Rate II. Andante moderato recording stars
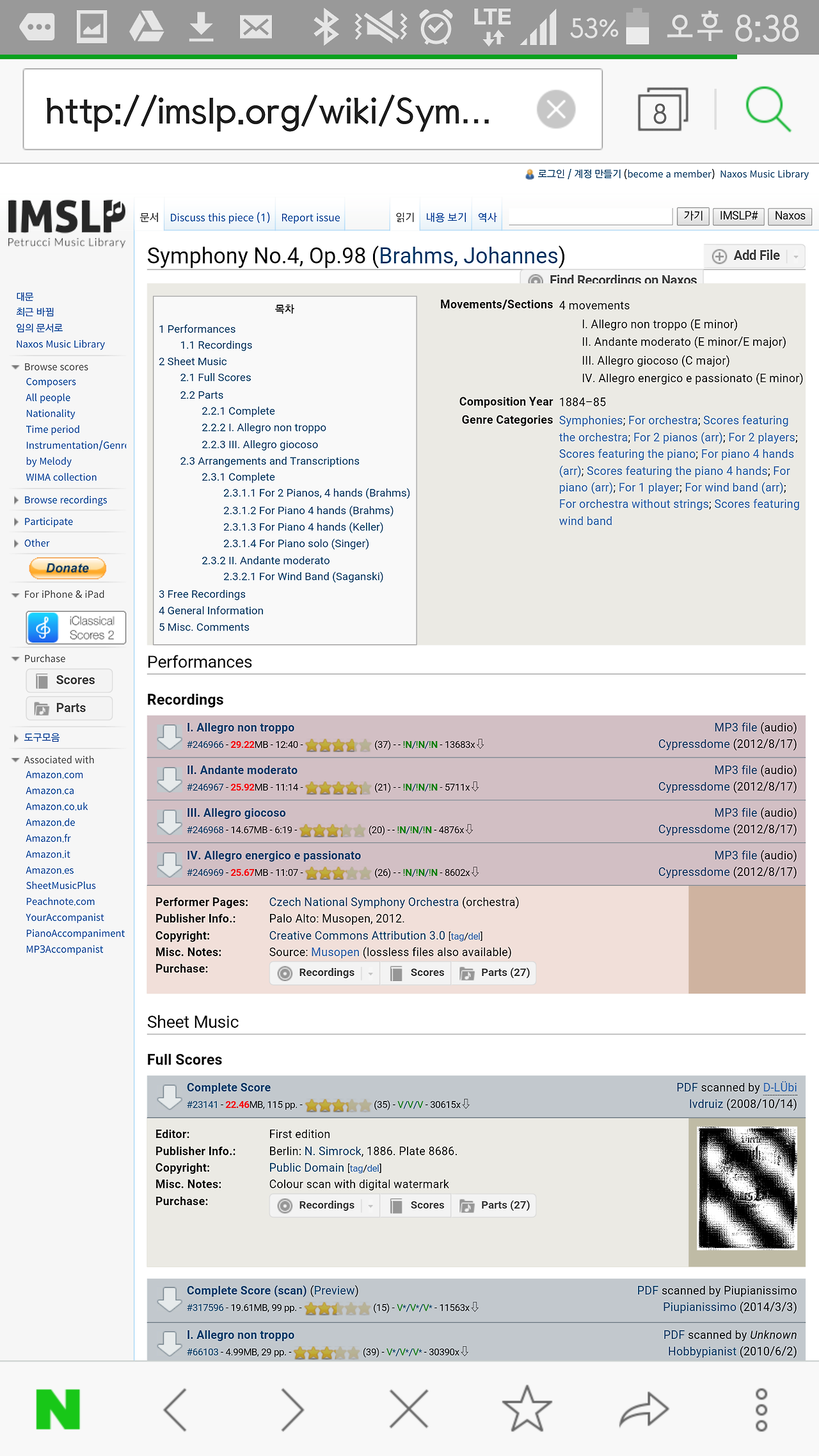 point(338,788)
